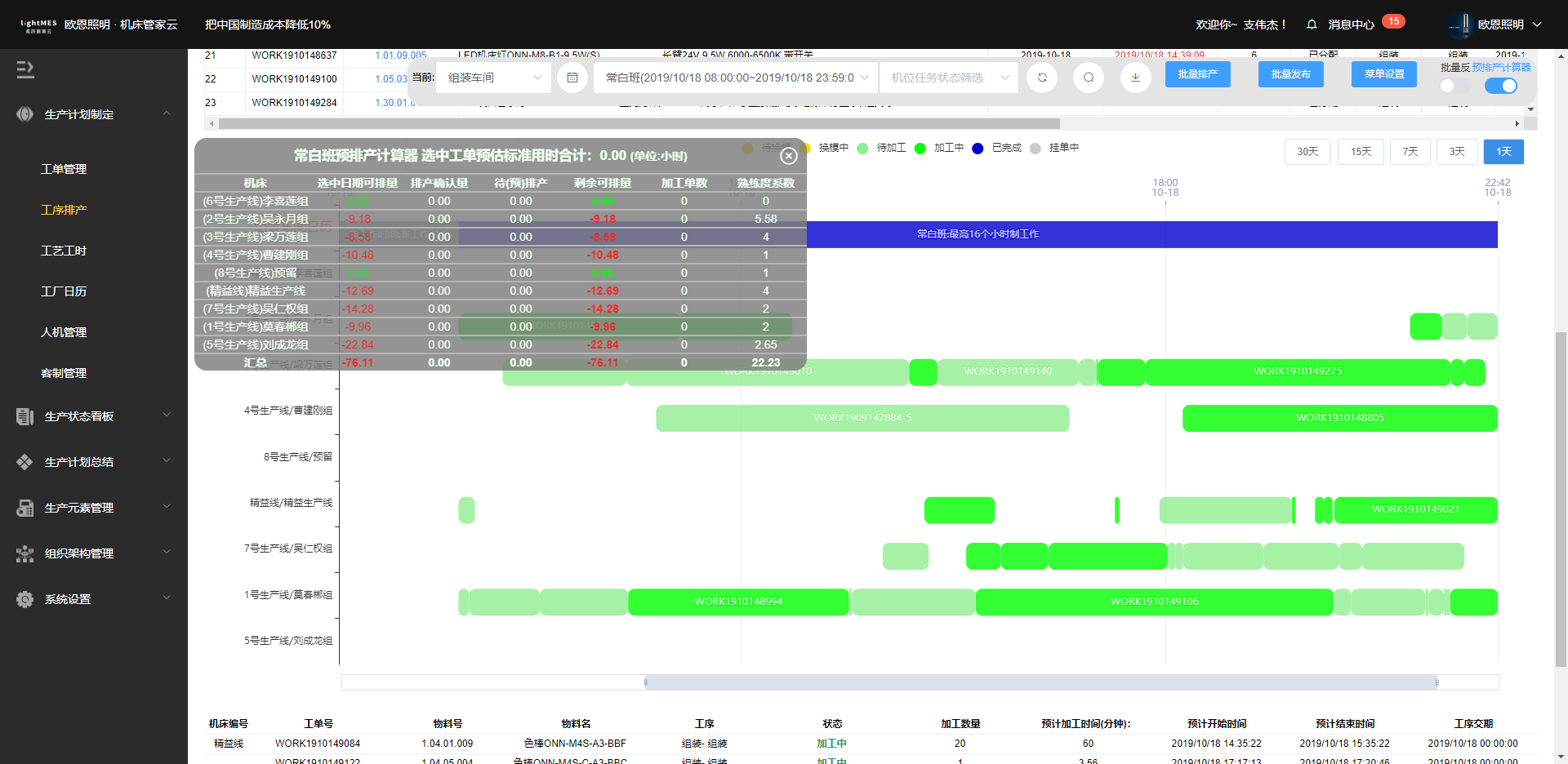Click the 批量发布 button
The height and width of the screenshot is (764, 1568).
(x=1290, y=74)
